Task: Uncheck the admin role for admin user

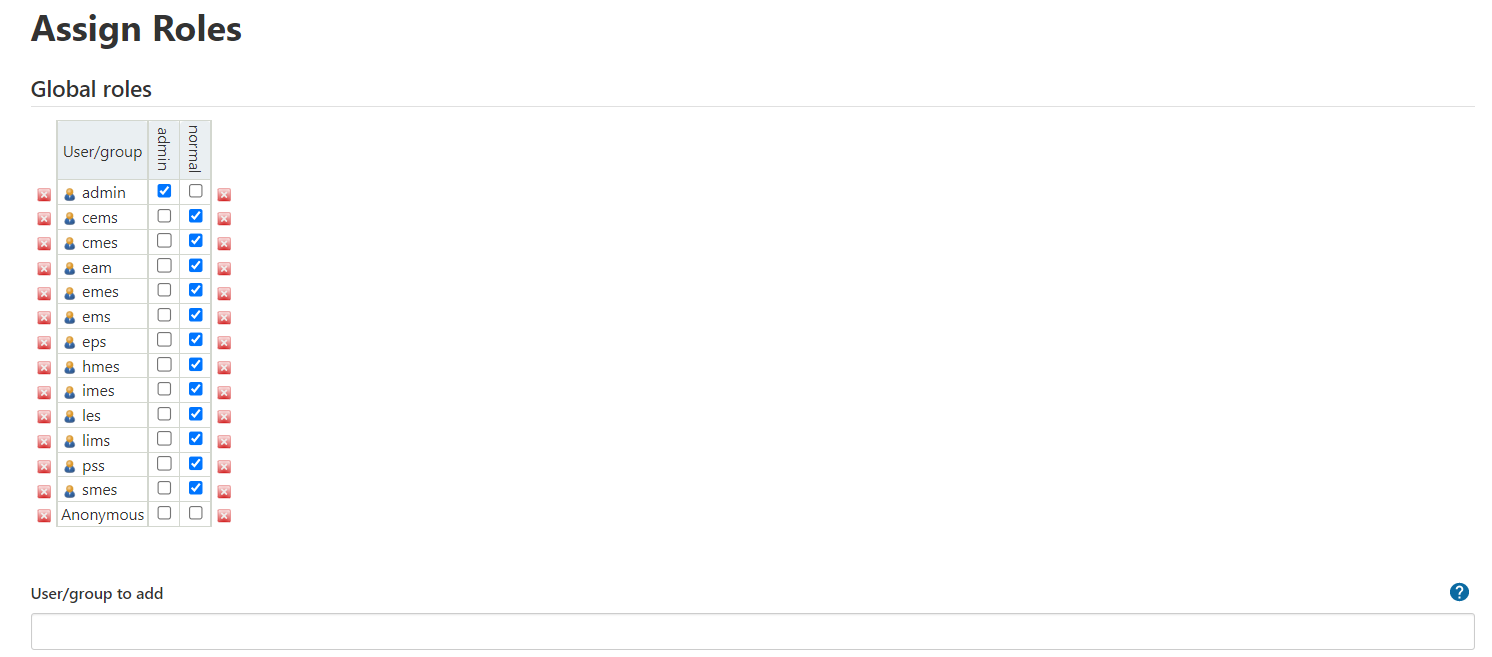Action: click(164, 191)
